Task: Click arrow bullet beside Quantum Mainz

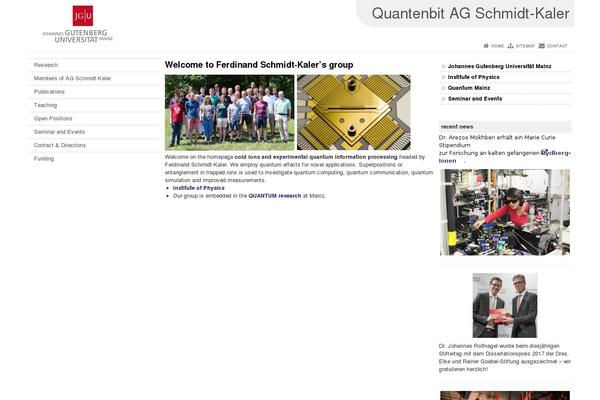Action: click(443, 88)
